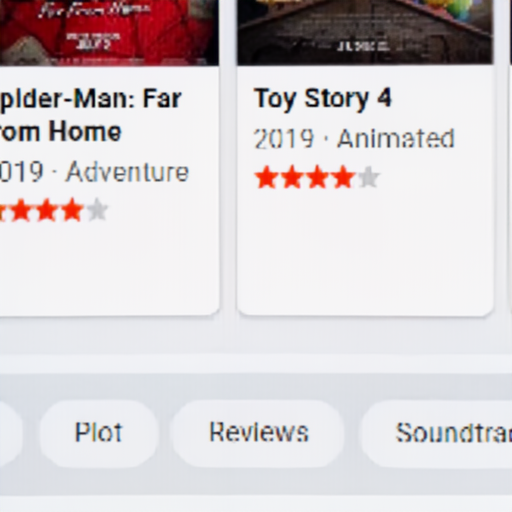
Task: Click the gray star under Spider-Man rating
Action: coord(97,210)
